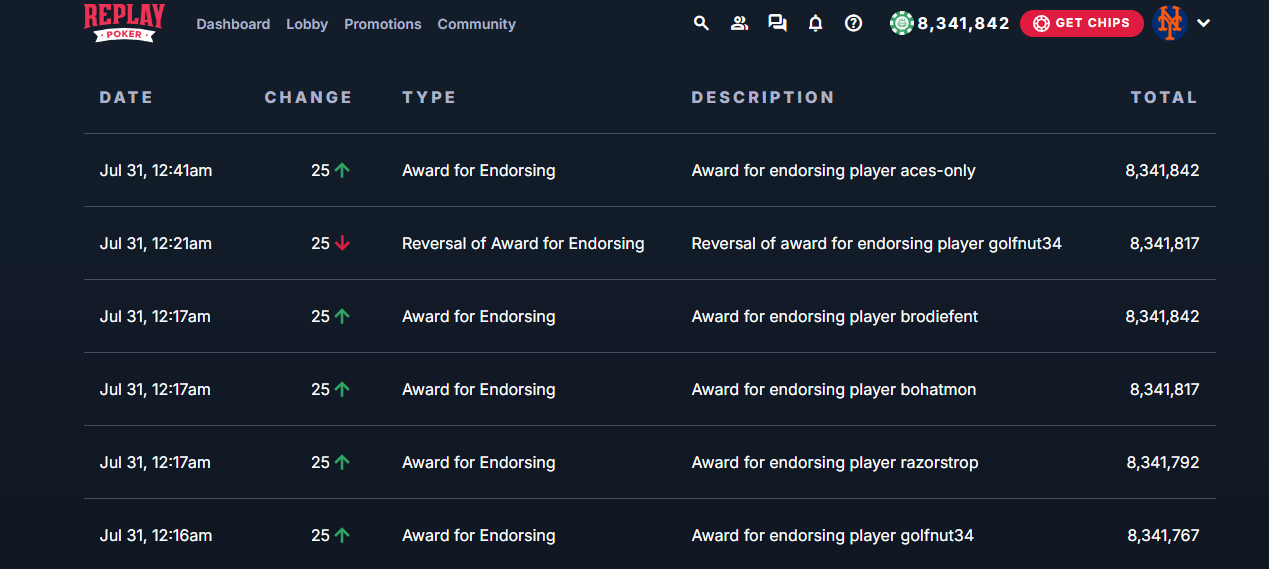
Task: Click the red down arrow for the reversal
Action: (343, 243)
